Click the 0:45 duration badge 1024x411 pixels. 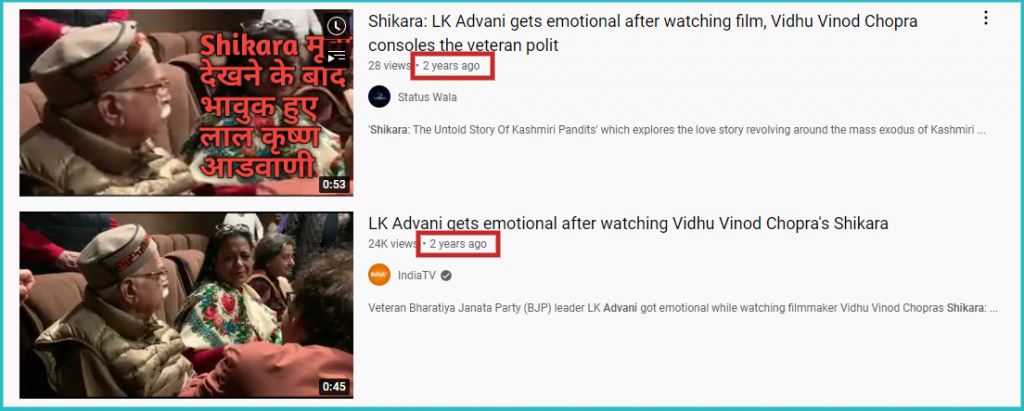coord(334,387)
